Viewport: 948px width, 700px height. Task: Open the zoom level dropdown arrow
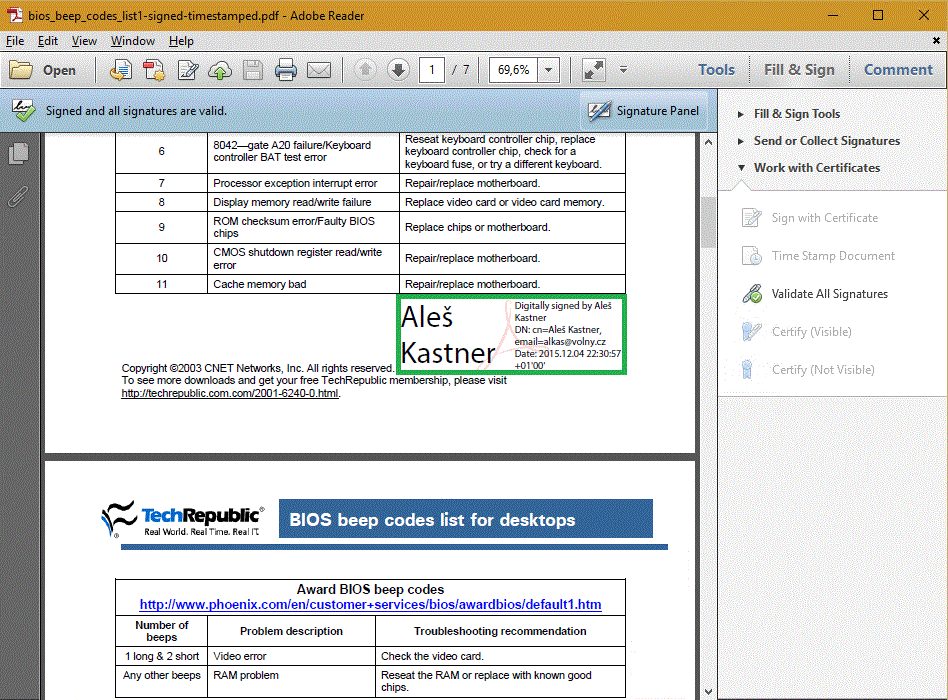tap(548, 70)
